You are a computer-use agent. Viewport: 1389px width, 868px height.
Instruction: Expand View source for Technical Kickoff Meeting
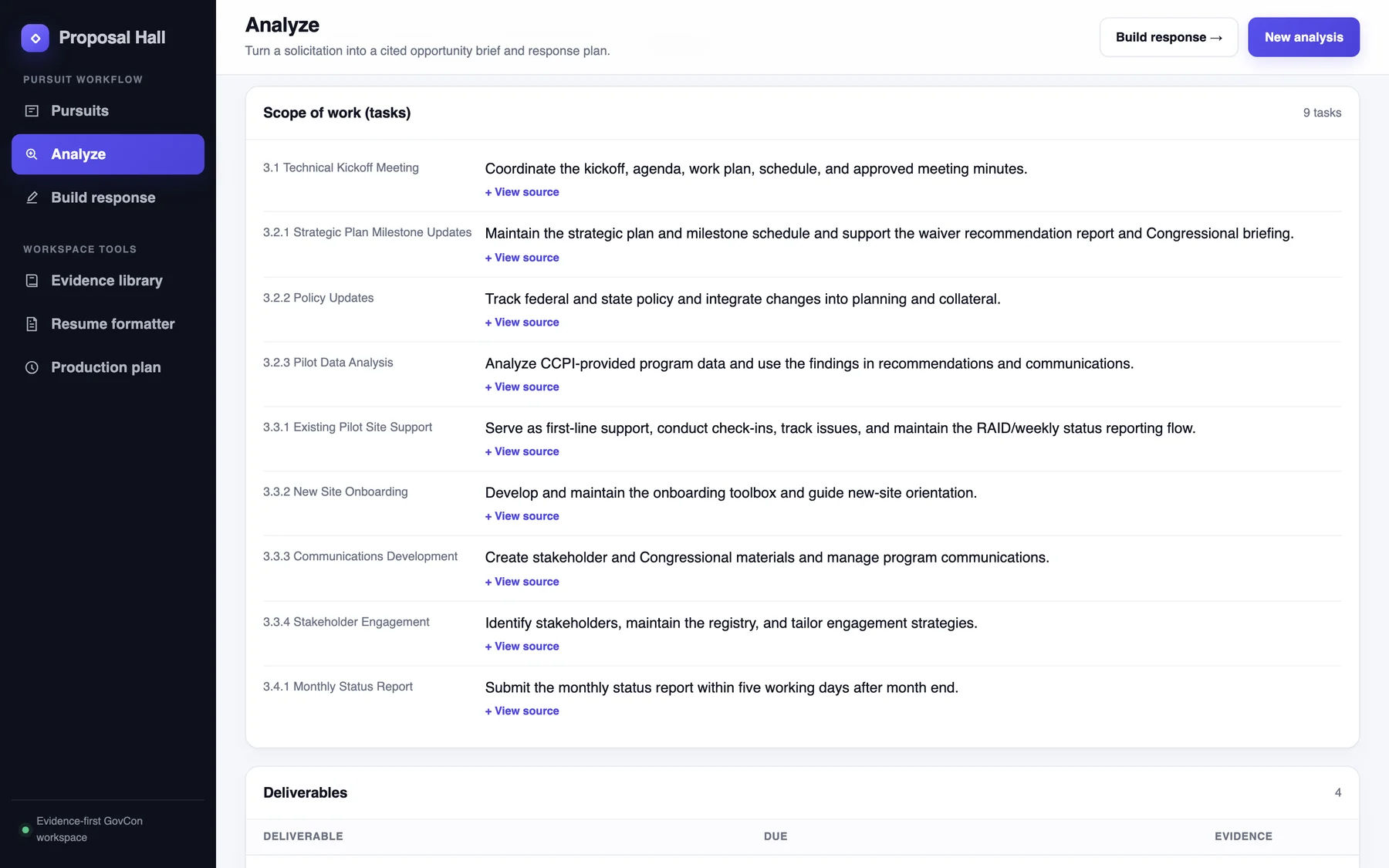click(x=522, y=192)
